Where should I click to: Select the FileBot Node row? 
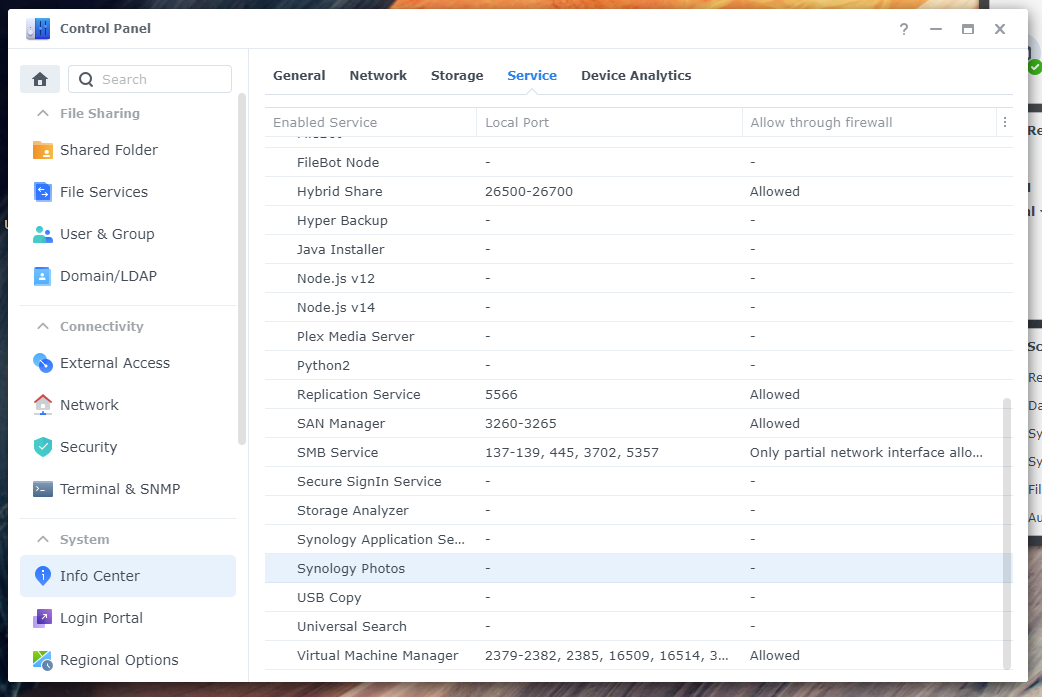coord(639,162)
